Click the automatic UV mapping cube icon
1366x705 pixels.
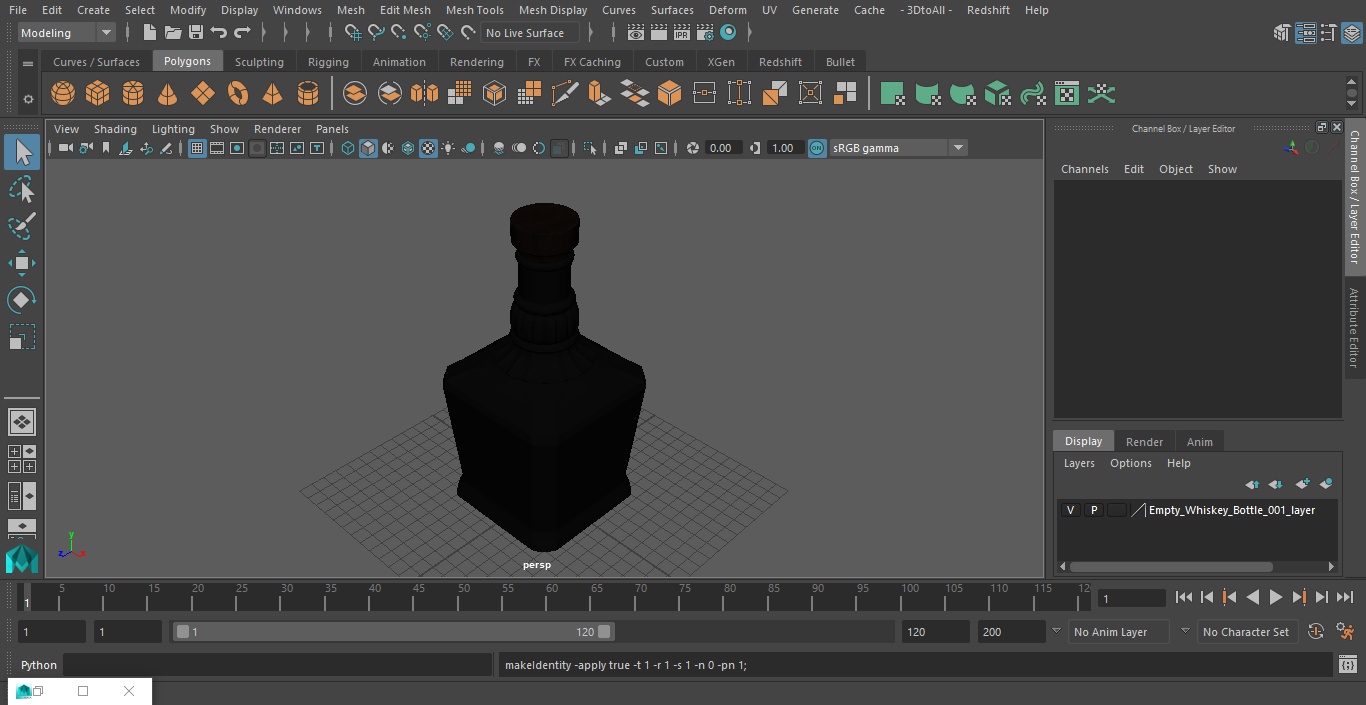click(997, 94)
